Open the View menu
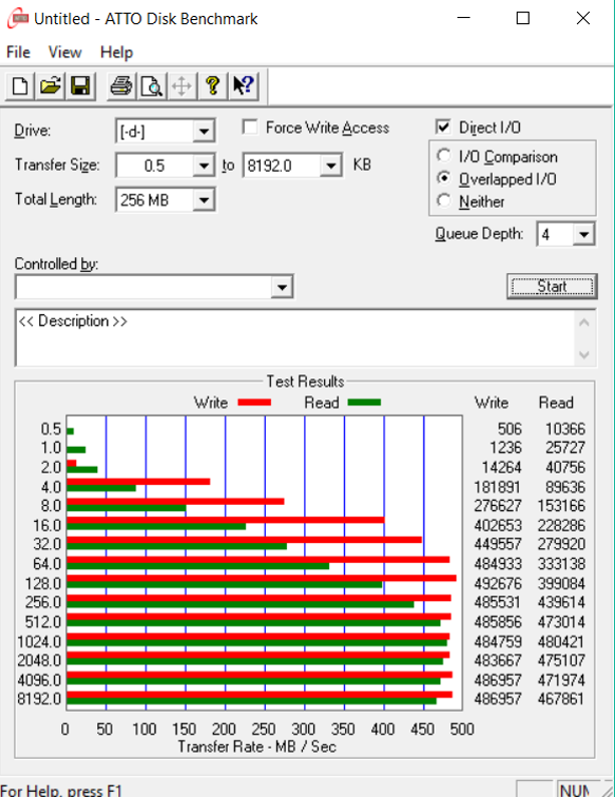The width and height of the screenshot is (615, 797). pos(65,52)
